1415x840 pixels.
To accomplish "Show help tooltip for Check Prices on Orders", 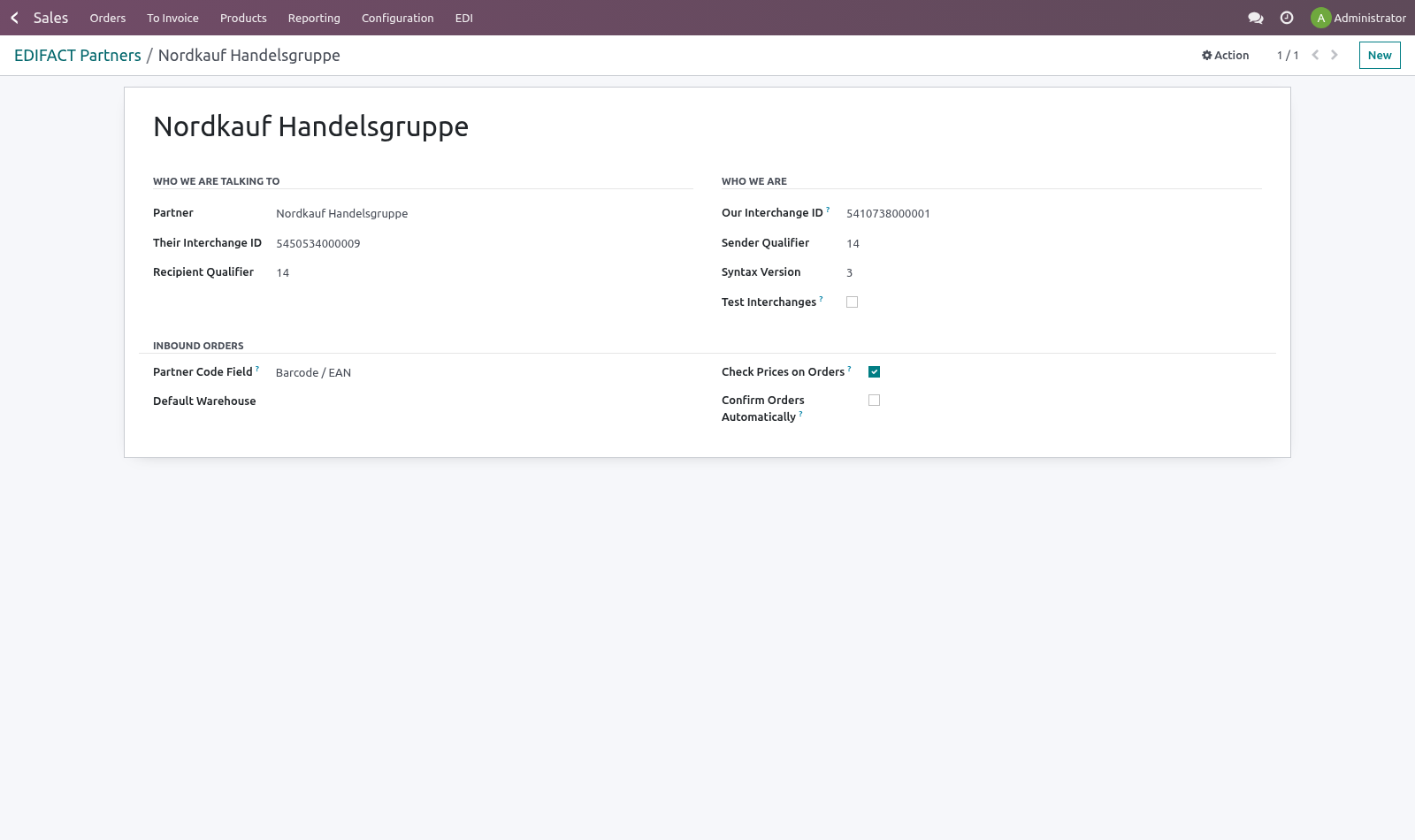I will 849,370.
